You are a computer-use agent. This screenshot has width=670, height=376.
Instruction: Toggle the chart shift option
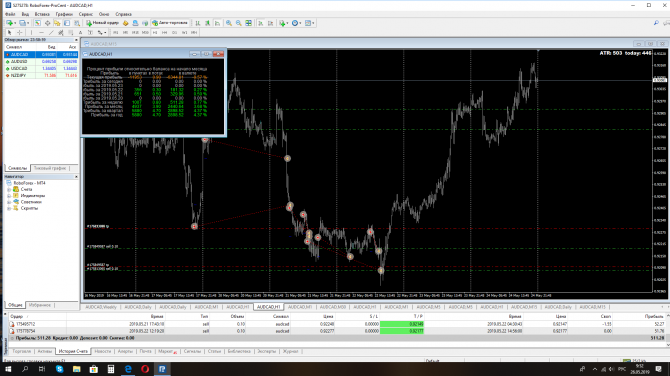[270, 23]
